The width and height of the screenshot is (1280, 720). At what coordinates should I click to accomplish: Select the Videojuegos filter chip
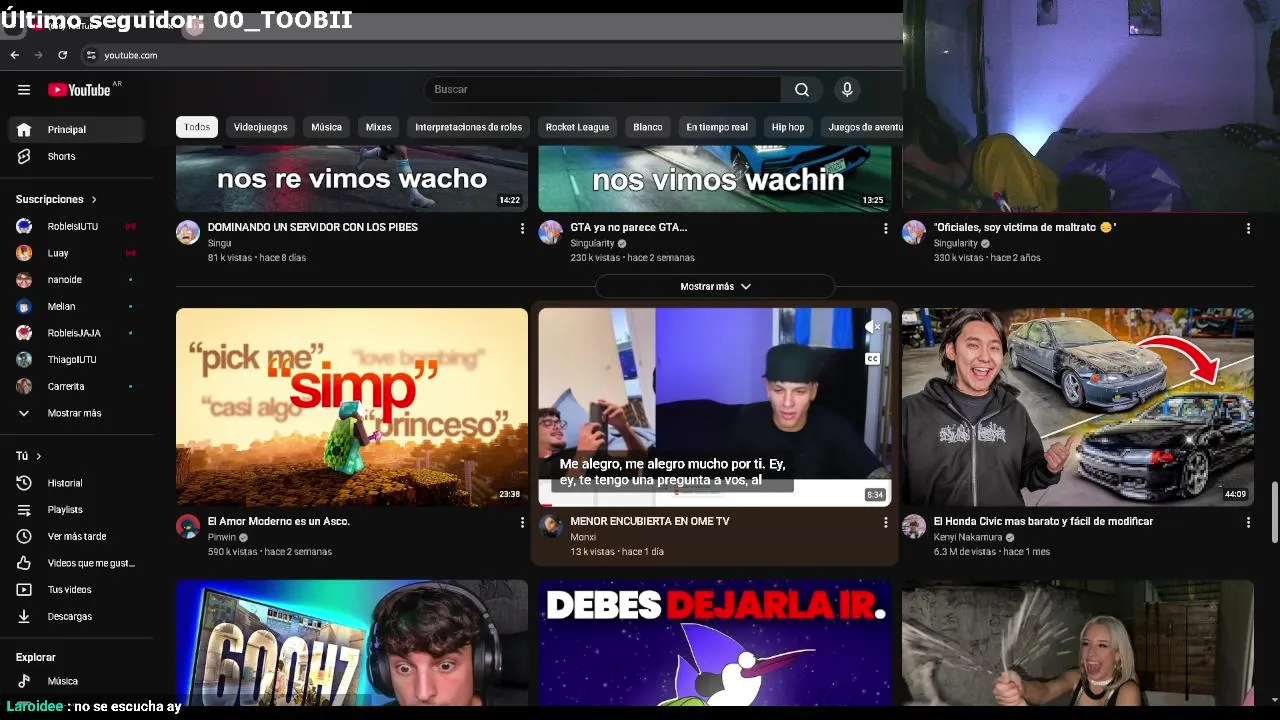pos(261,127)
